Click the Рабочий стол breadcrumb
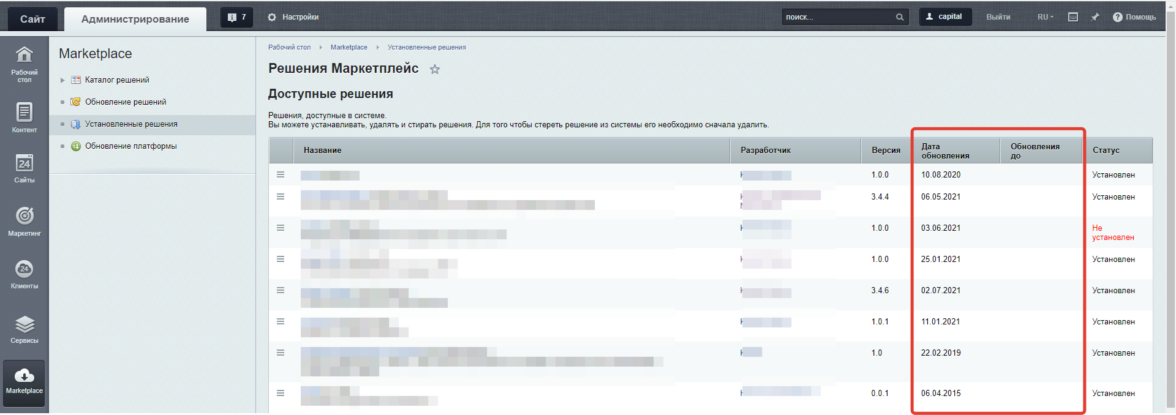The height and width of the screenshot is (415, 1176). tap(290, 47)
